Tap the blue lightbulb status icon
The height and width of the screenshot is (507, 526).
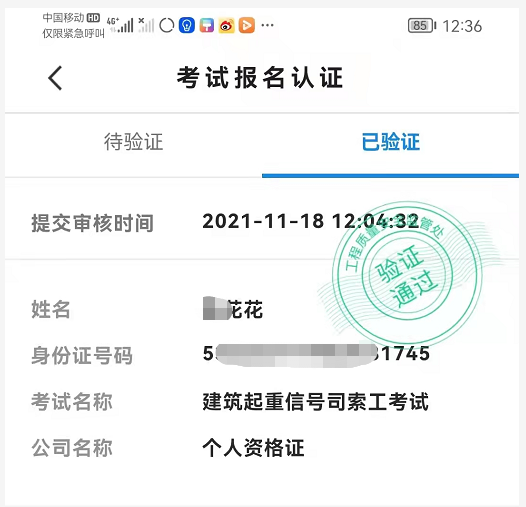[x=187, y=25]
